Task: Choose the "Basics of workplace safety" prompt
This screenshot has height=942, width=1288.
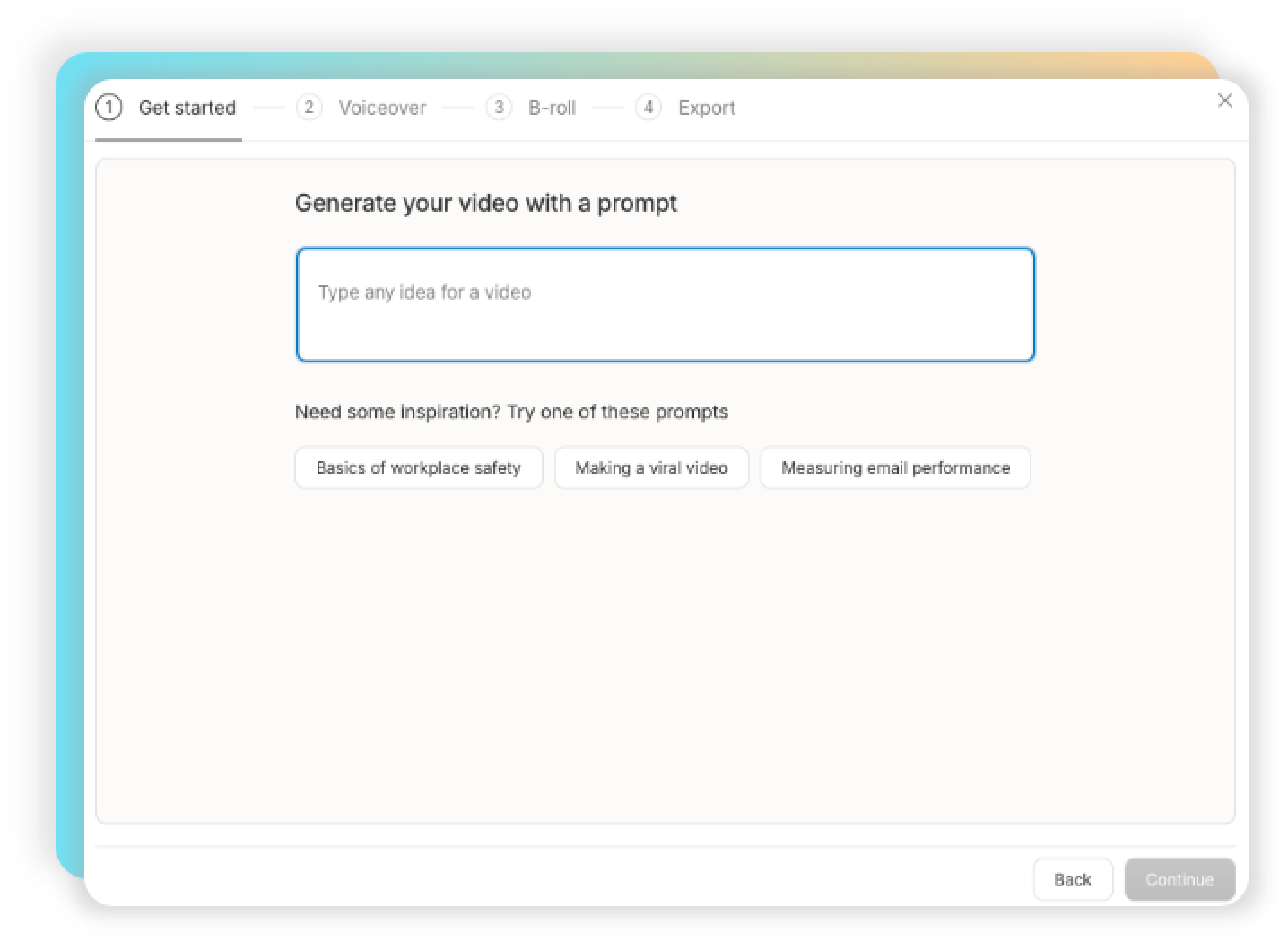Action: pyautogui.click(x=418, y=467)
